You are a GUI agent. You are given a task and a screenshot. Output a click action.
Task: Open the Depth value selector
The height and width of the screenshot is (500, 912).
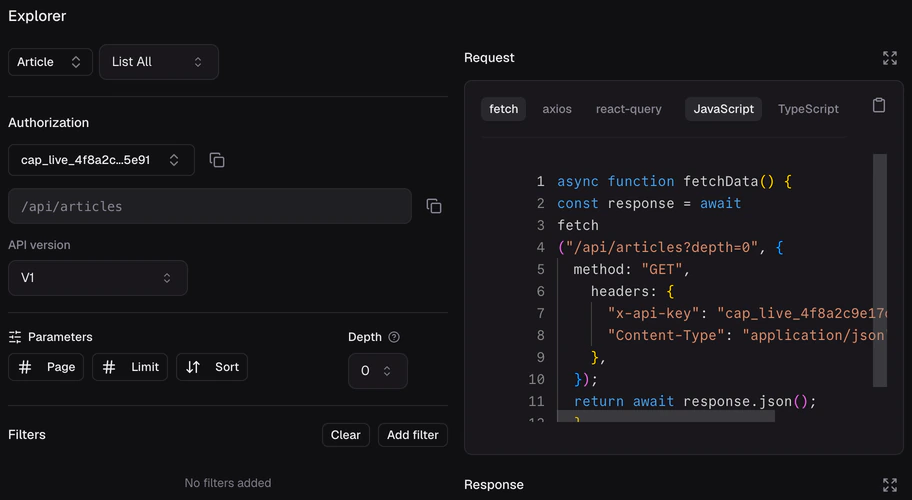click(377, 371)
